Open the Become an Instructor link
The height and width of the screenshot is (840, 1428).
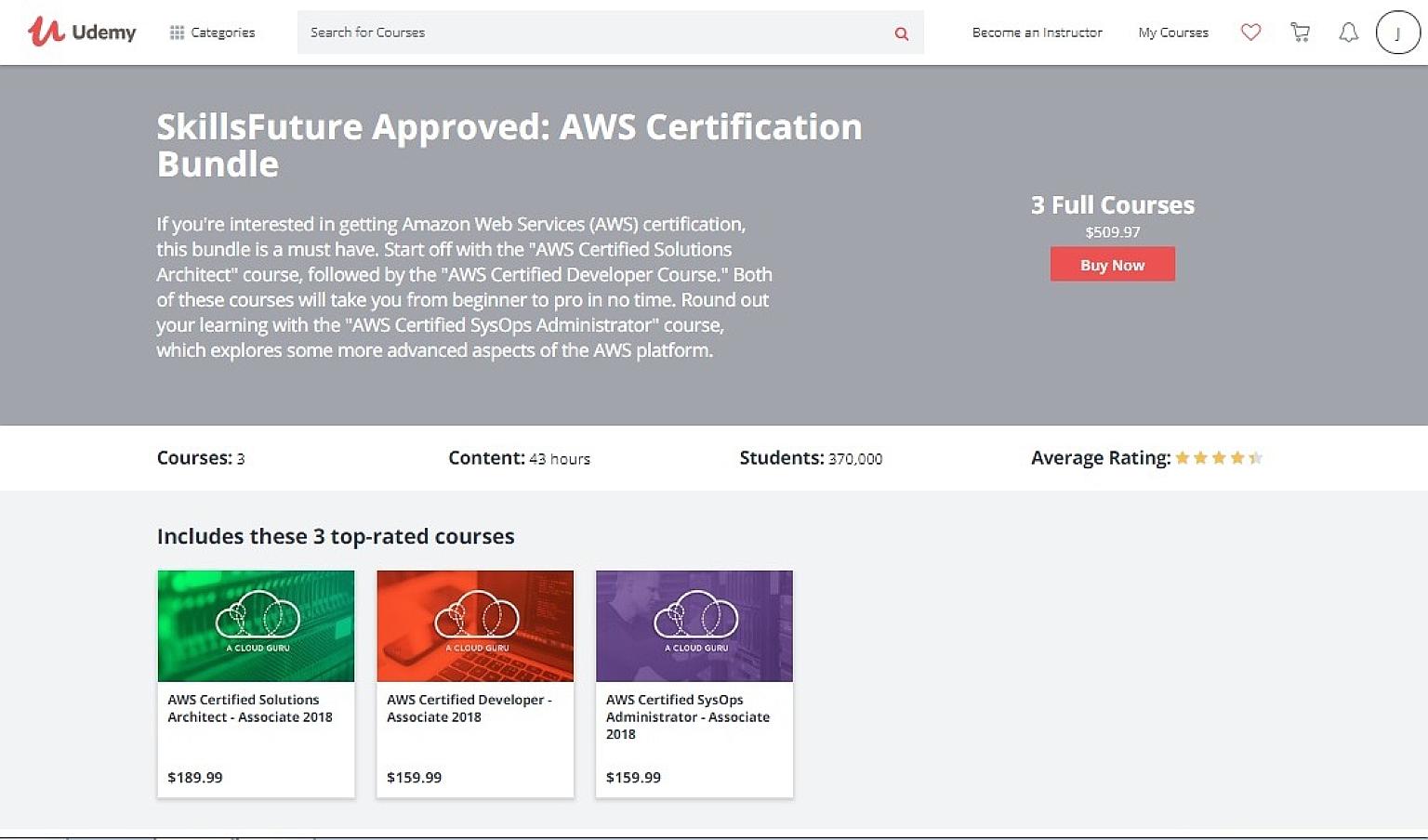coord(1037,33)
